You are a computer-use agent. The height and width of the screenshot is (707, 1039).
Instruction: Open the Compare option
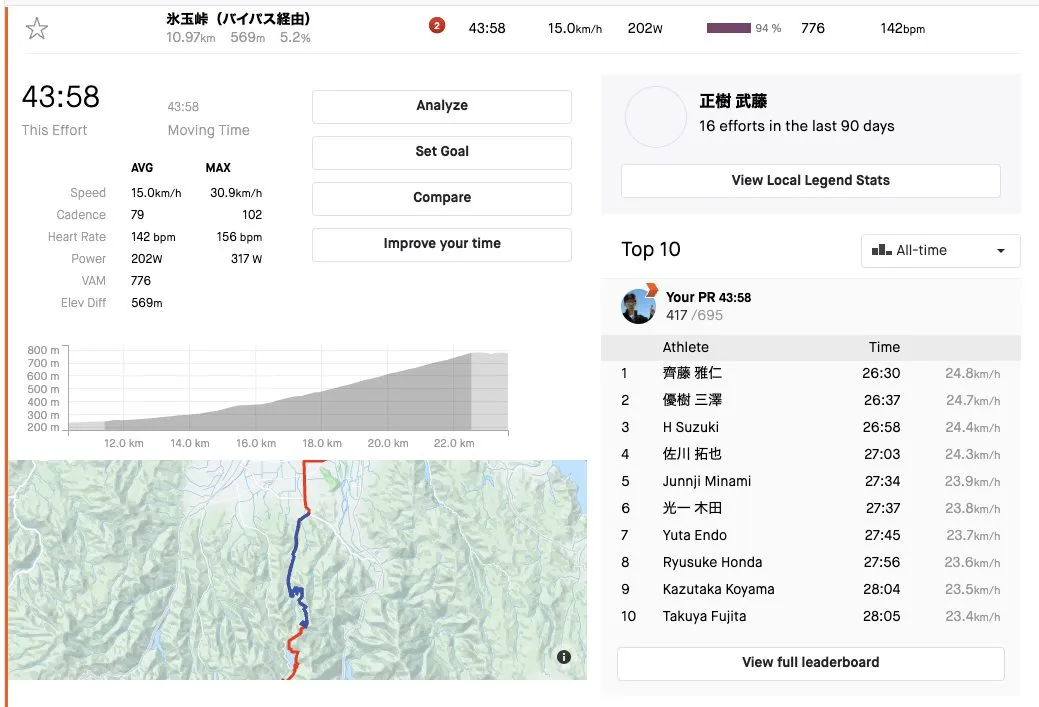point(441,198)
